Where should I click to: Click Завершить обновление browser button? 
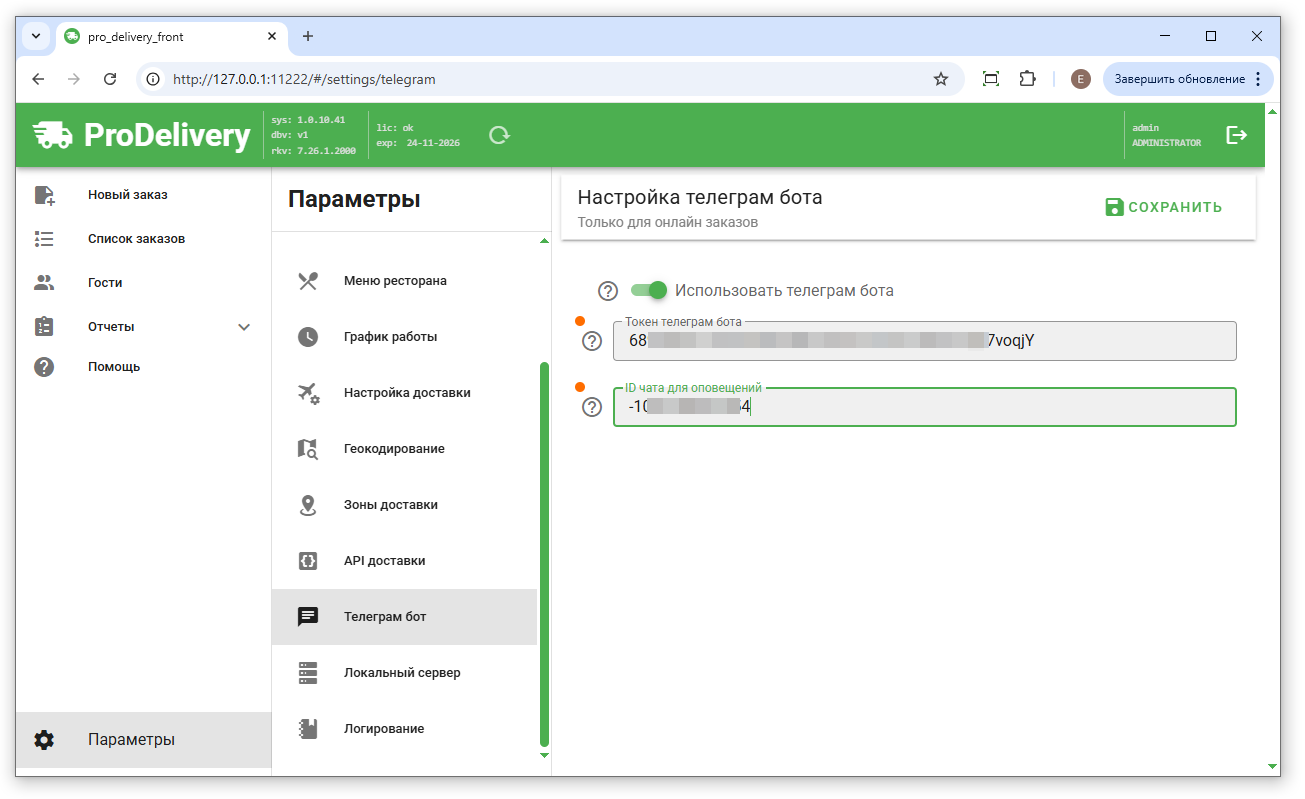point(1179,79)
